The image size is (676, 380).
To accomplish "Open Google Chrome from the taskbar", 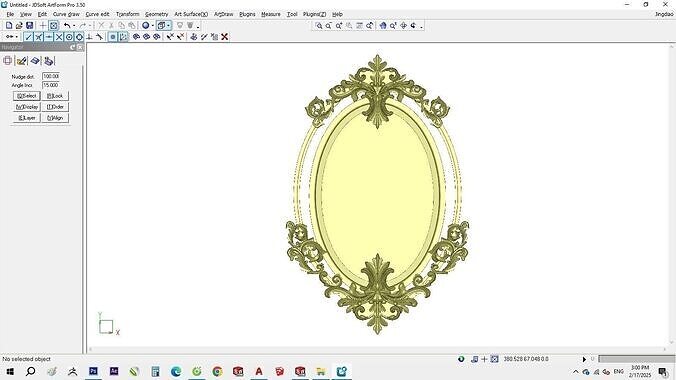I will click(217, 371).
